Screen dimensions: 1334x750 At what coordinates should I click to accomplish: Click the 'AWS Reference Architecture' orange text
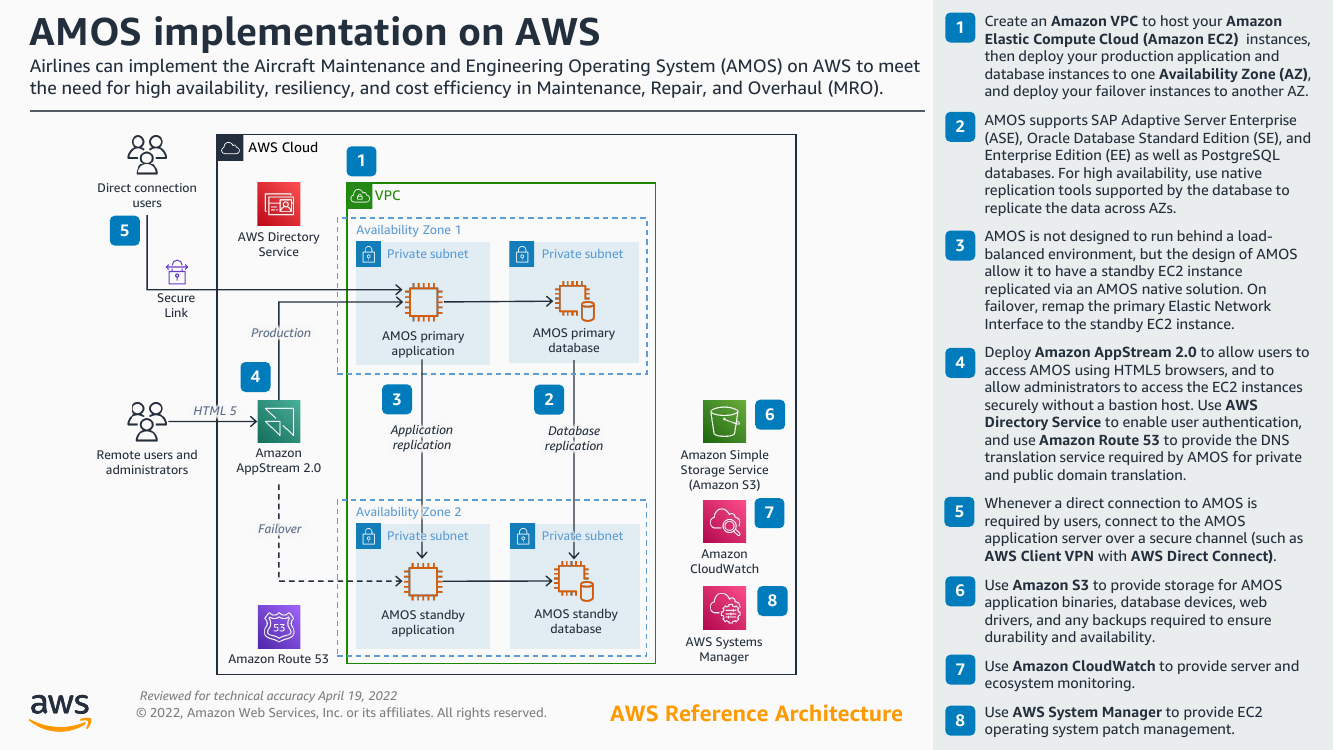(756, 714)
